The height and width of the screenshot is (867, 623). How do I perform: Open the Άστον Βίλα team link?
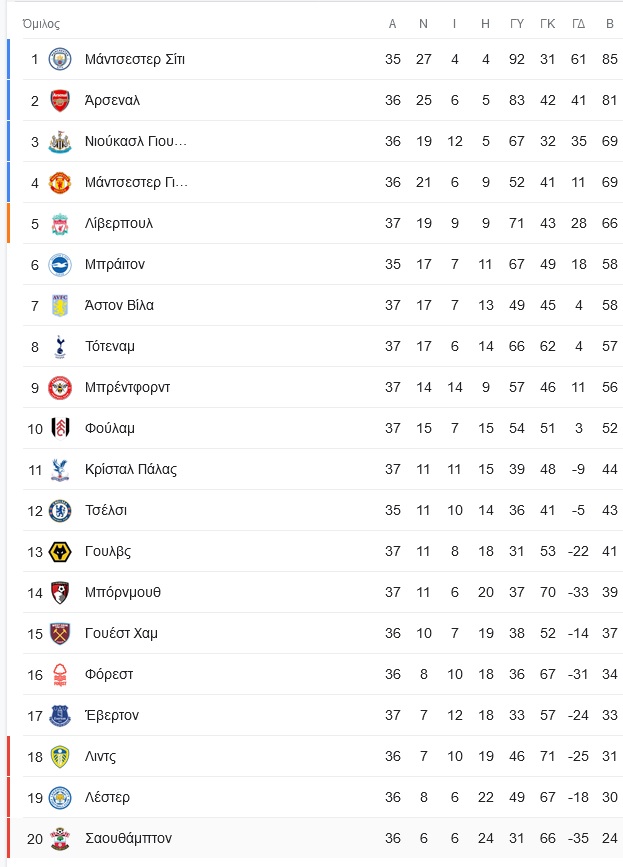pyautogui.click(x=119, y=305)
